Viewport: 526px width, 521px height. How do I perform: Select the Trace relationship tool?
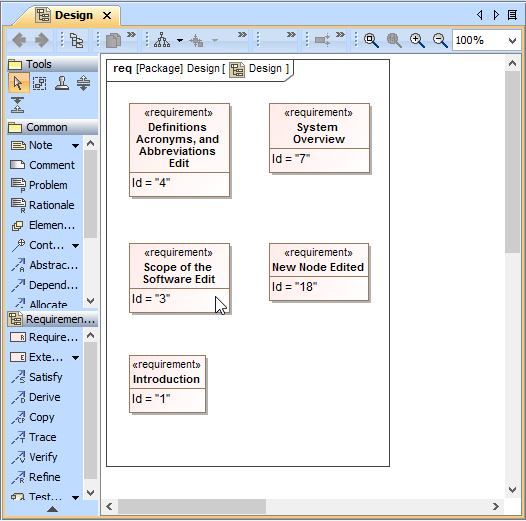pyautogui.click(x=34, y=437)
